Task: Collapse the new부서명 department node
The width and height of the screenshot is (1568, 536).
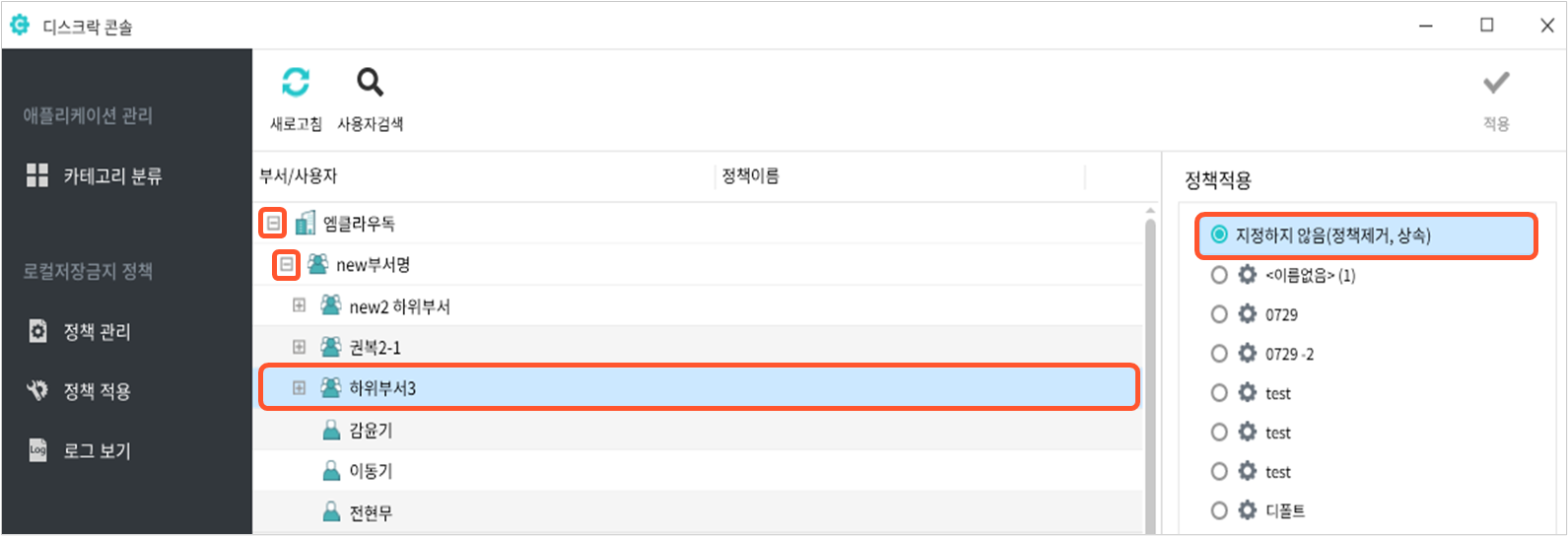Action: (x=286, y=265)
